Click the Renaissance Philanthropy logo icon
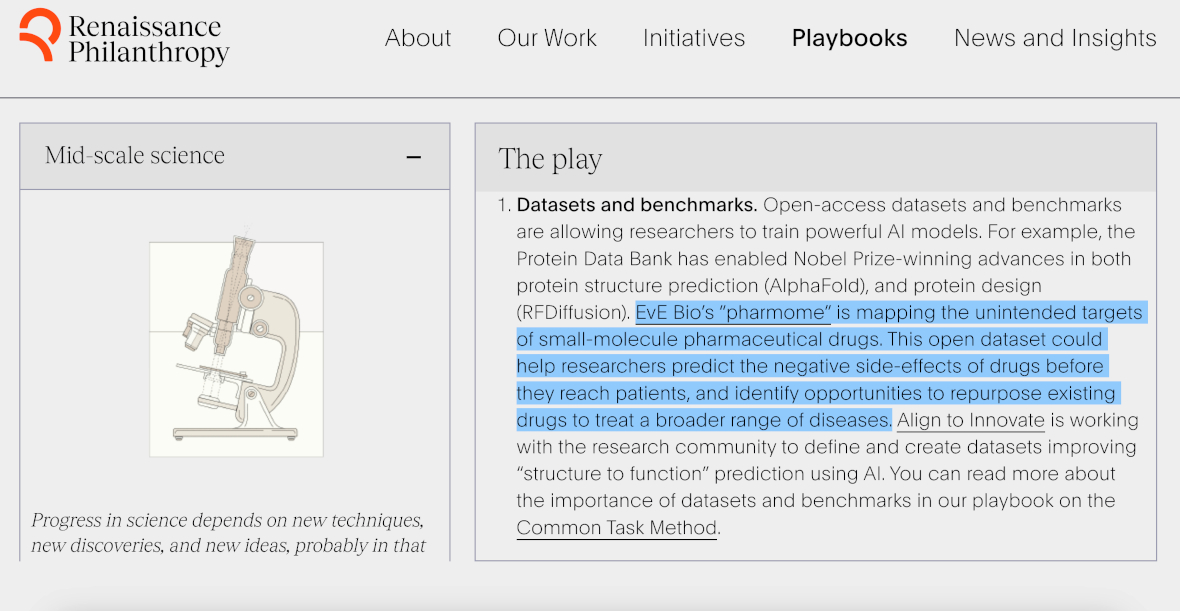Image resolution: width=1180 pixels, height=611 pixels. pos(39,35)
